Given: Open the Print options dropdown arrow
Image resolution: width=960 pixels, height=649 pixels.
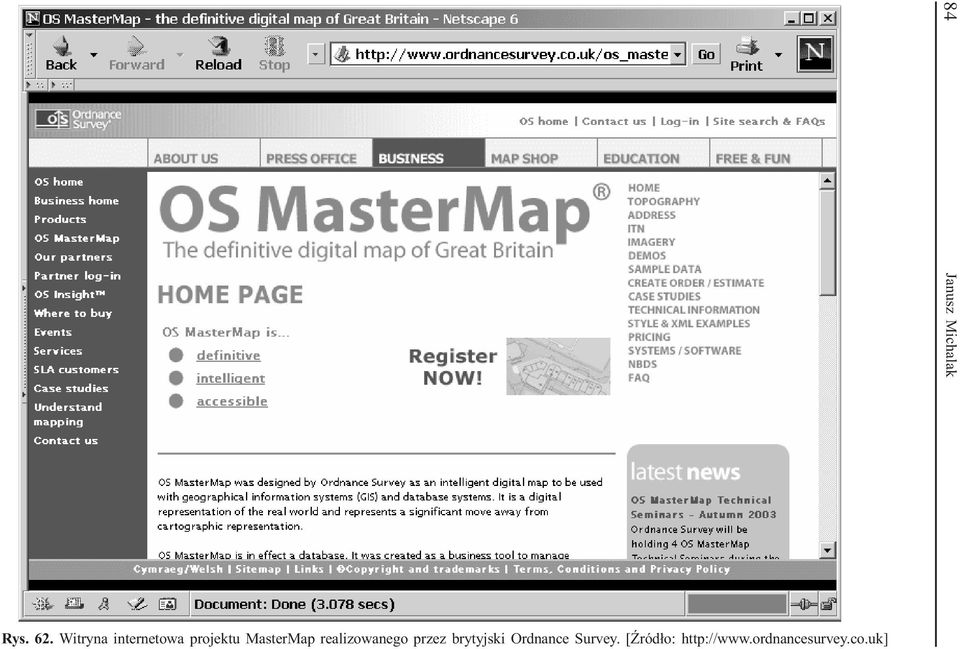Looking at the screenshot, I should point(778,54).
